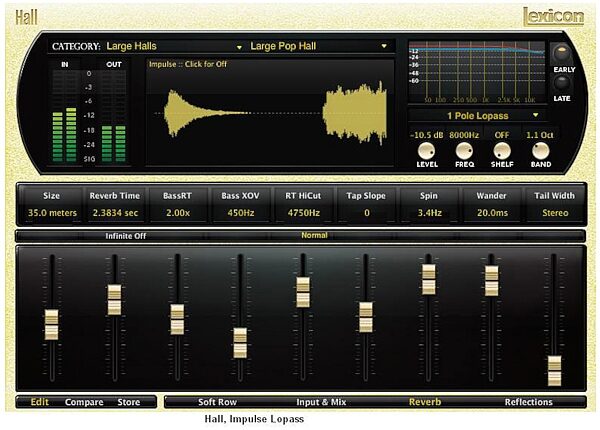Open the Large Pop Hall preset dropdown
Viewport: 600px width, 430px height.
[318, 46]
